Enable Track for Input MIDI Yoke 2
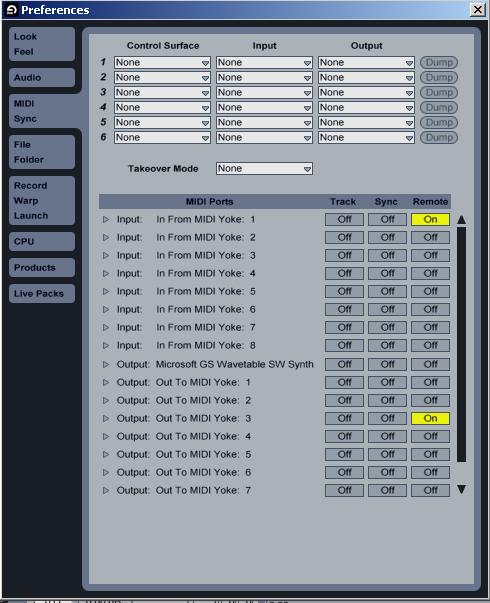Viewport: 490px width, 603px height. pyautogui.click(x=344, y=237)
